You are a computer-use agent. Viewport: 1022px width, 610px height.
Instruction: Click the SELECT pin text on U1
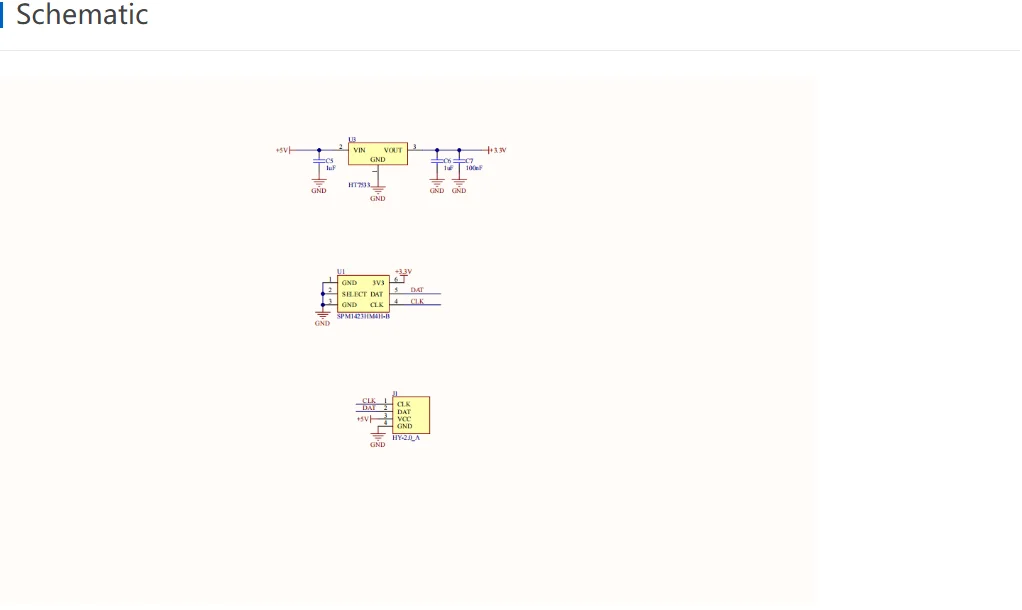(x=354, y=294)
